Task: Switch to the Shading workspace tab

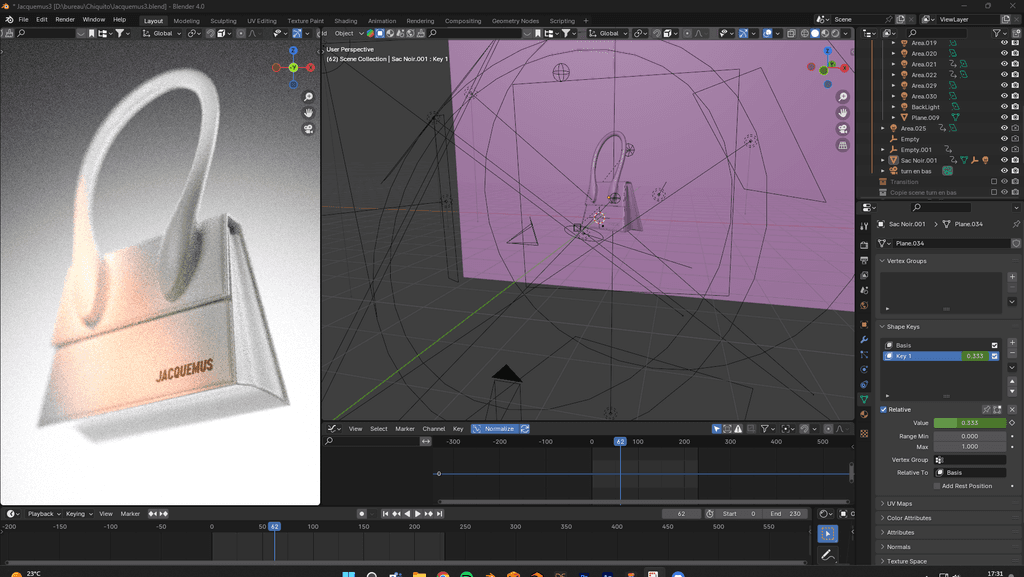Action: (345, 20)
